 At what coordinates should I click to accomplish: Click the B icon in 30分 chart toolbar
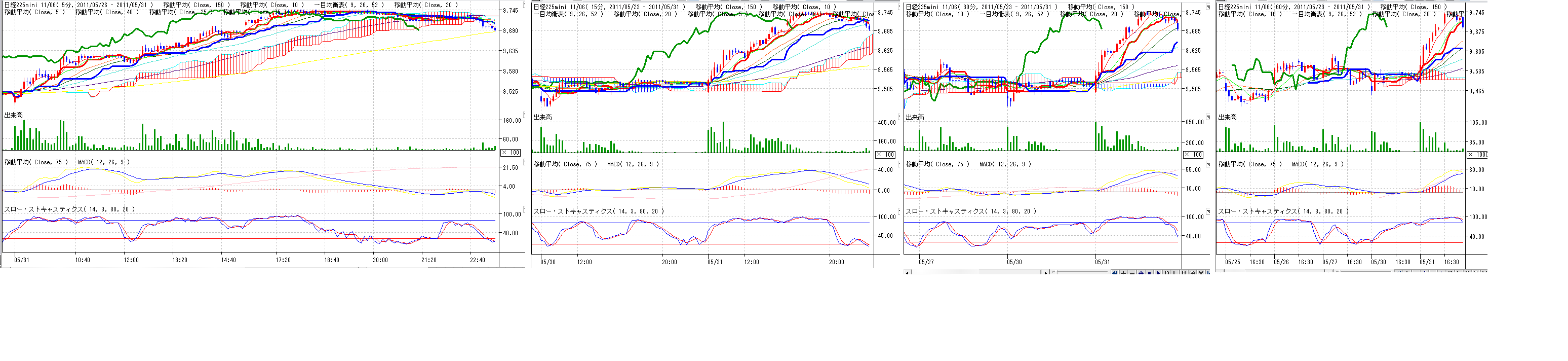click(1184, 273)
